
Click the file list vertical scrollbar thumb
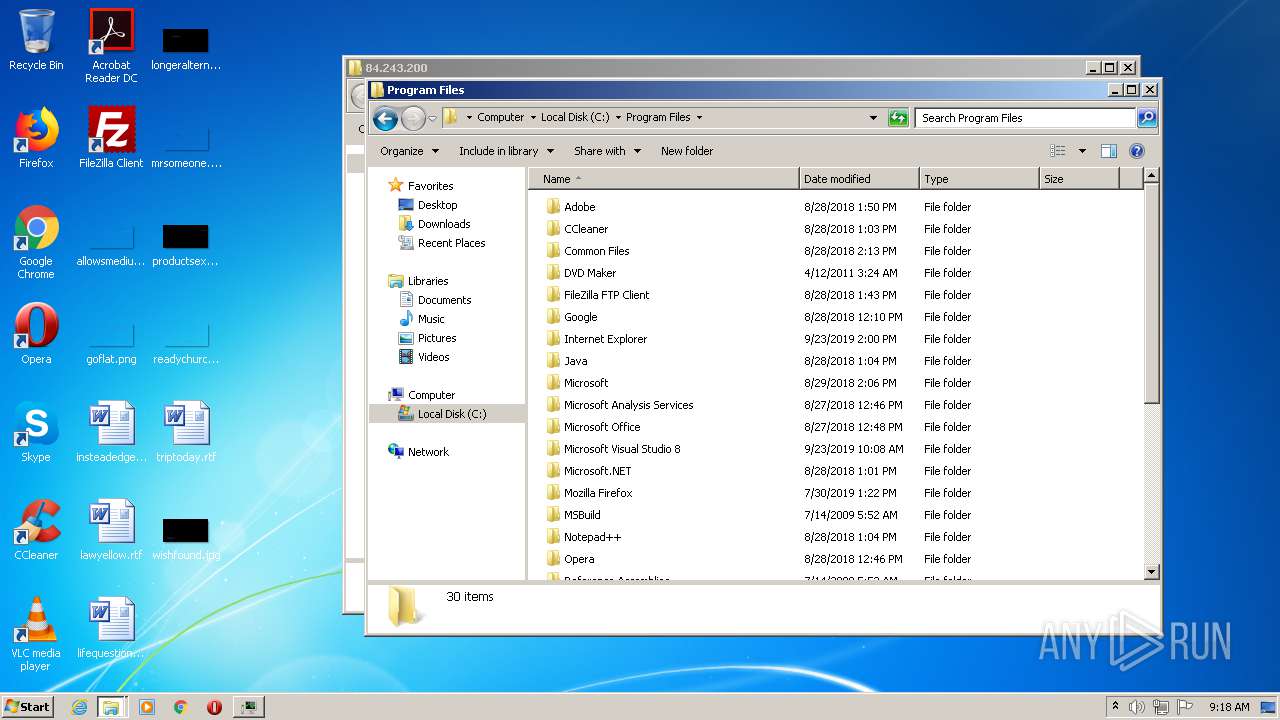[x=1151, y=294]
